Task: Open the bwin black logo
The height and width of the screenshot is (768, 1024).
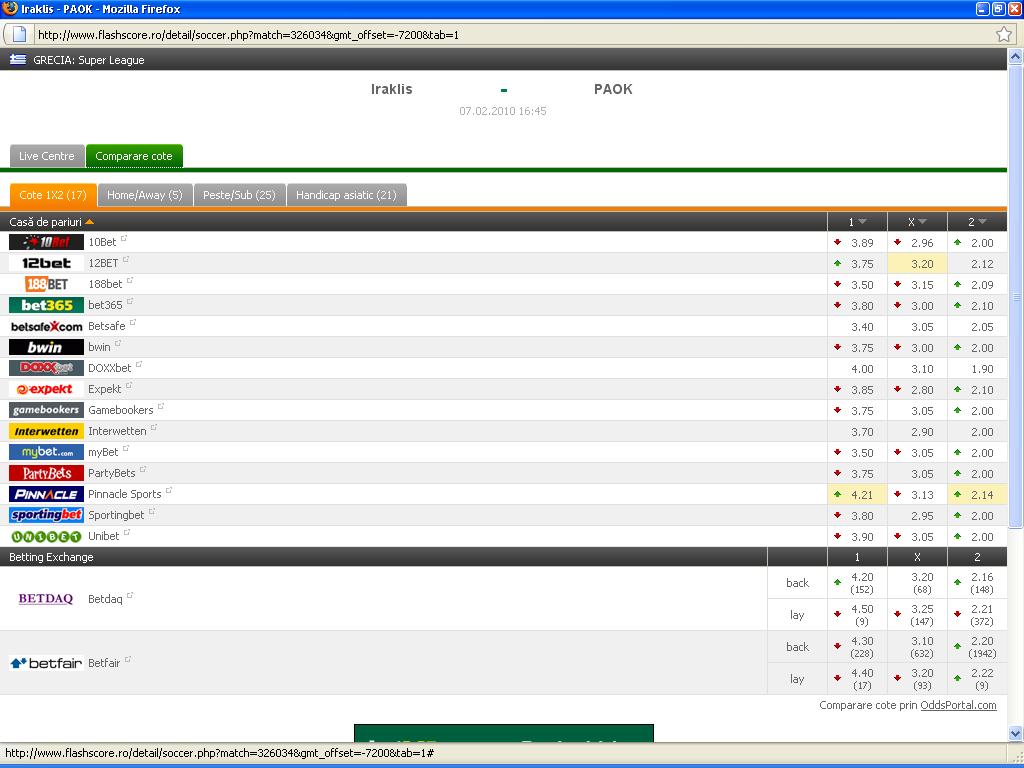Action: point(46,347)
